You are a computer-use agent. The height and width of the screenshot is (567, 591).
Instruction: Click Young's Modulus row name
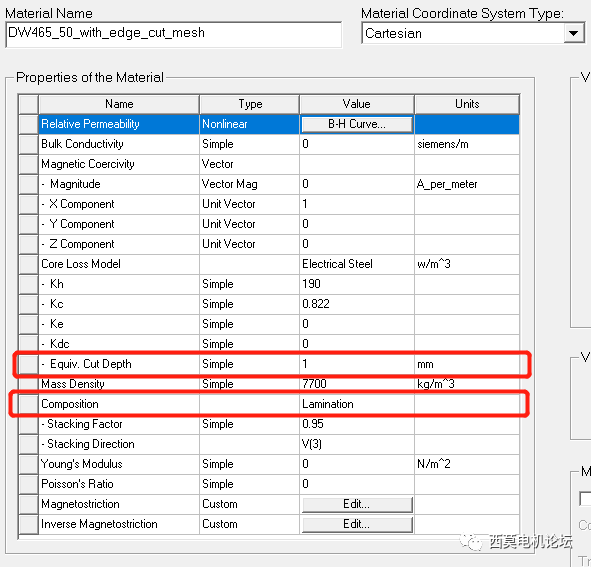119,464
